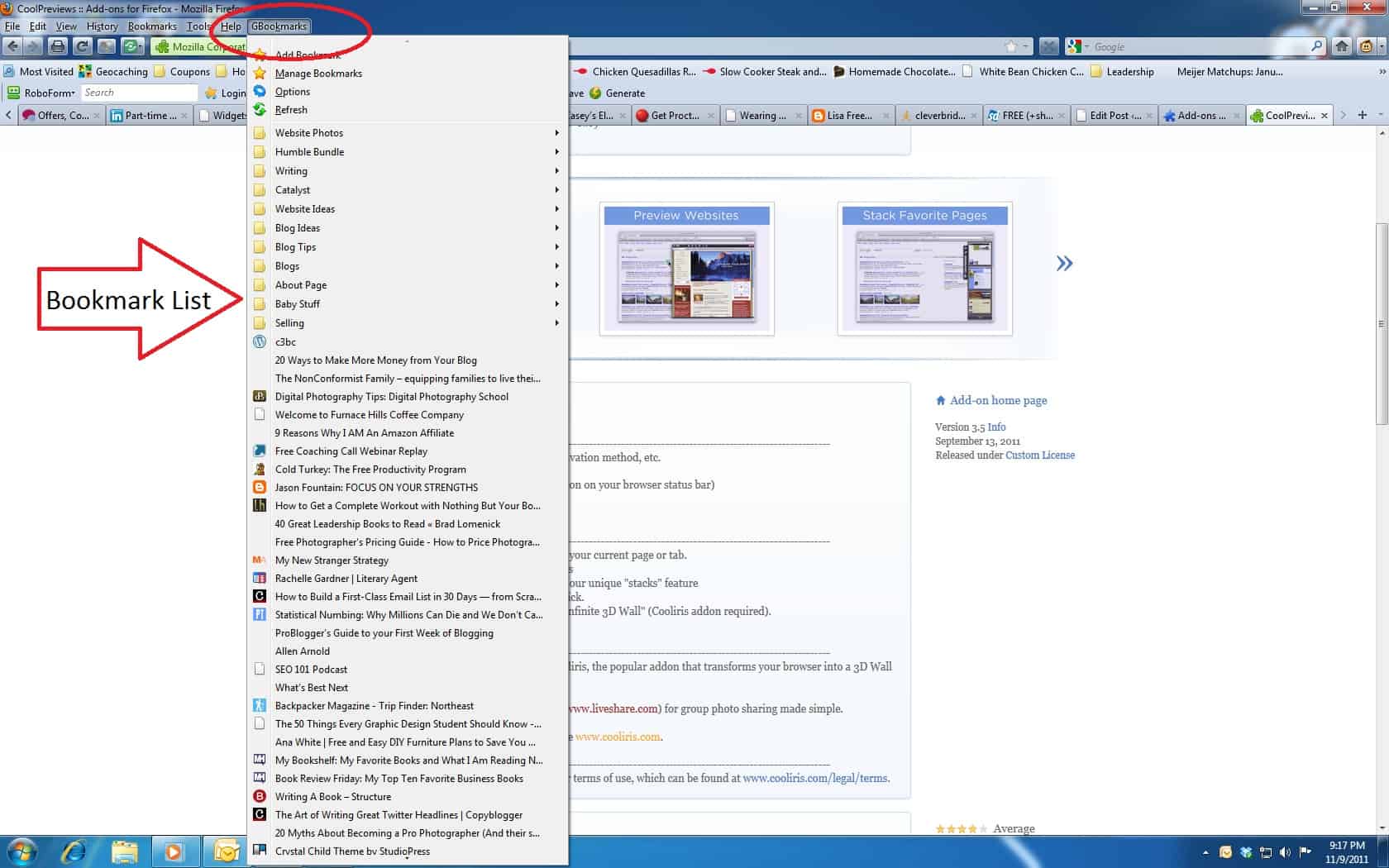Click the bookmark star in the address bar

point(1010,46)
